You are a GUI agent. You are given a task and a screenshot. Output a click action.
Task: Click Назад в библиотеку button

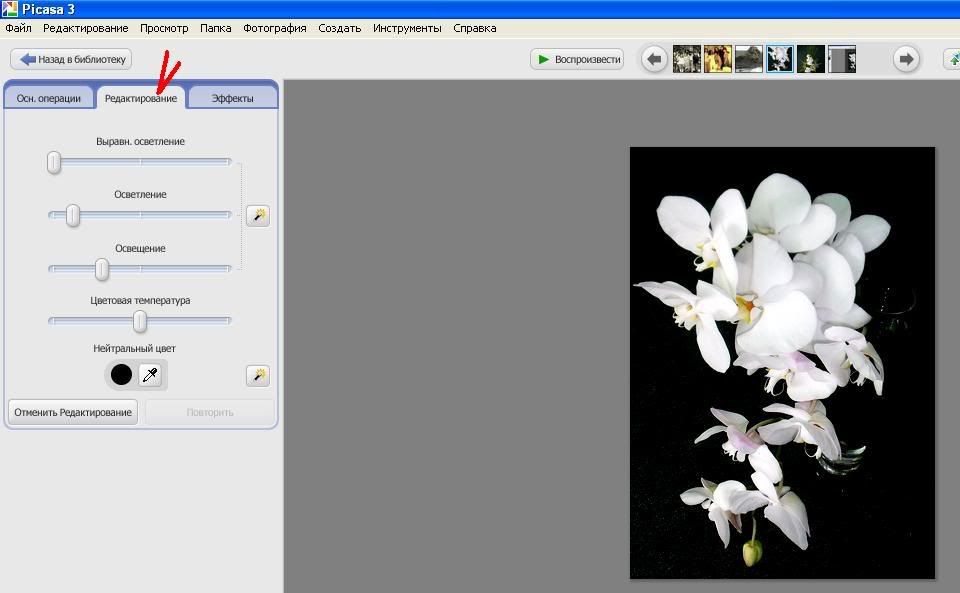coord(71,60)
